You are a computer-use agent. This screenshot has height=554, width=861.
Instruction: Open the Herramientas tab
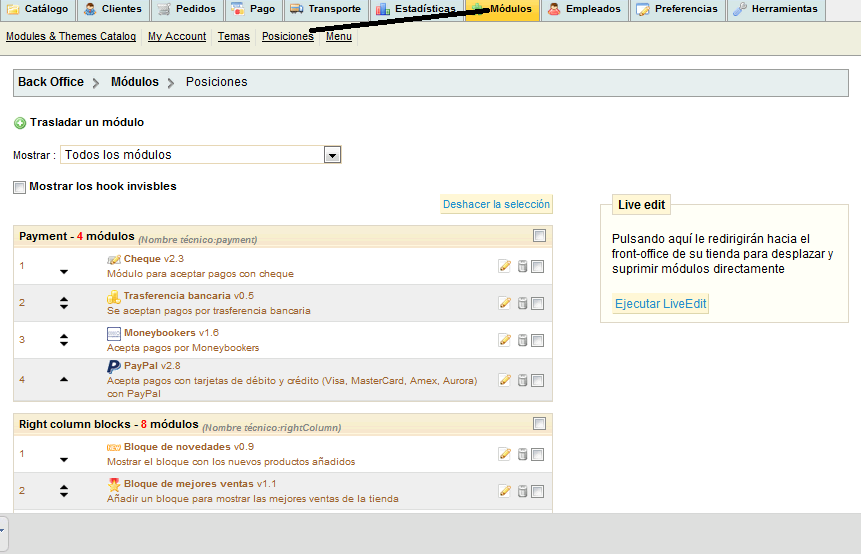coord(776,9)
